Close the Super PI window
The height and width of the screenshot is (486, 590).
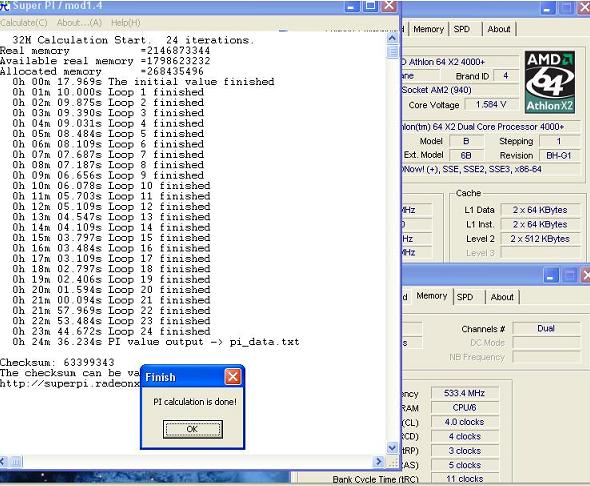[389, 6]
